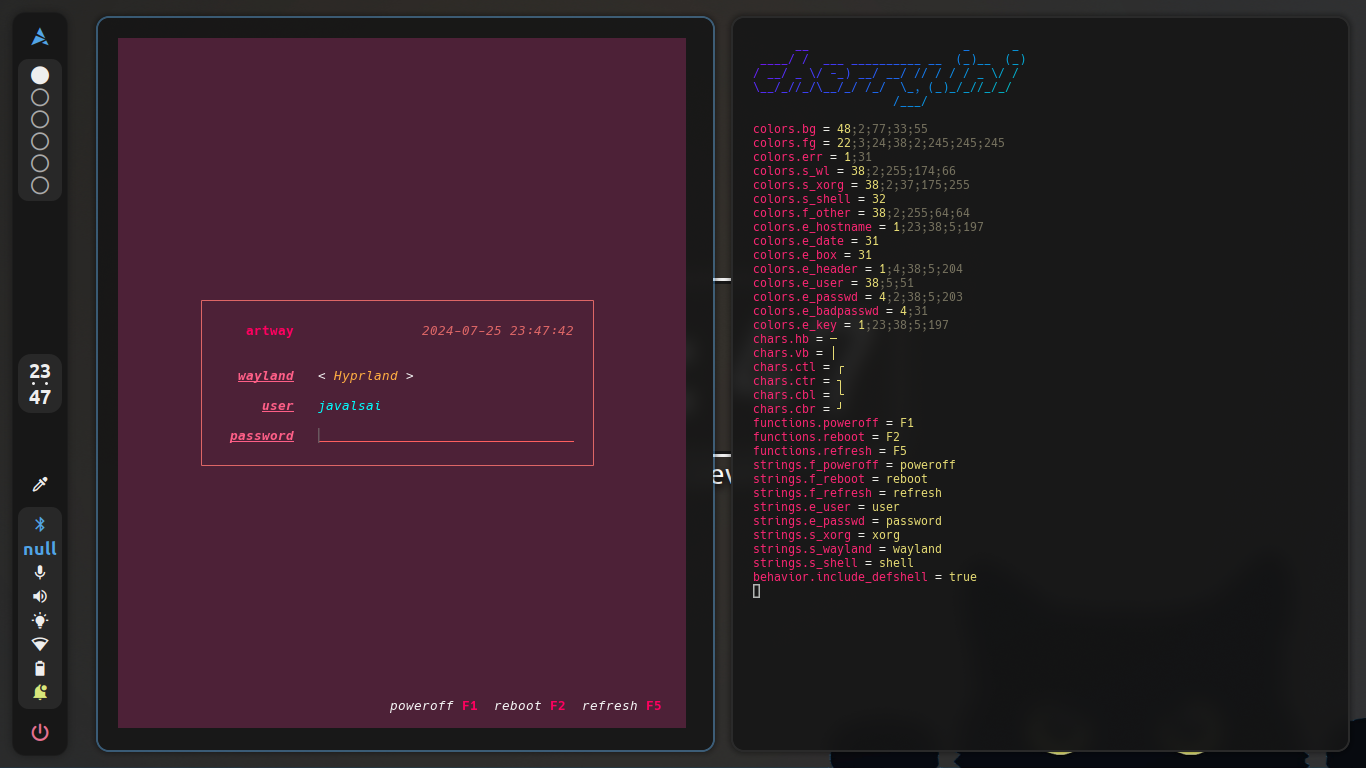Screen dimensions: 1366x768
Task: Open Bluetooth settings icon
Action: pyautogui.click(x=40, y=524)
